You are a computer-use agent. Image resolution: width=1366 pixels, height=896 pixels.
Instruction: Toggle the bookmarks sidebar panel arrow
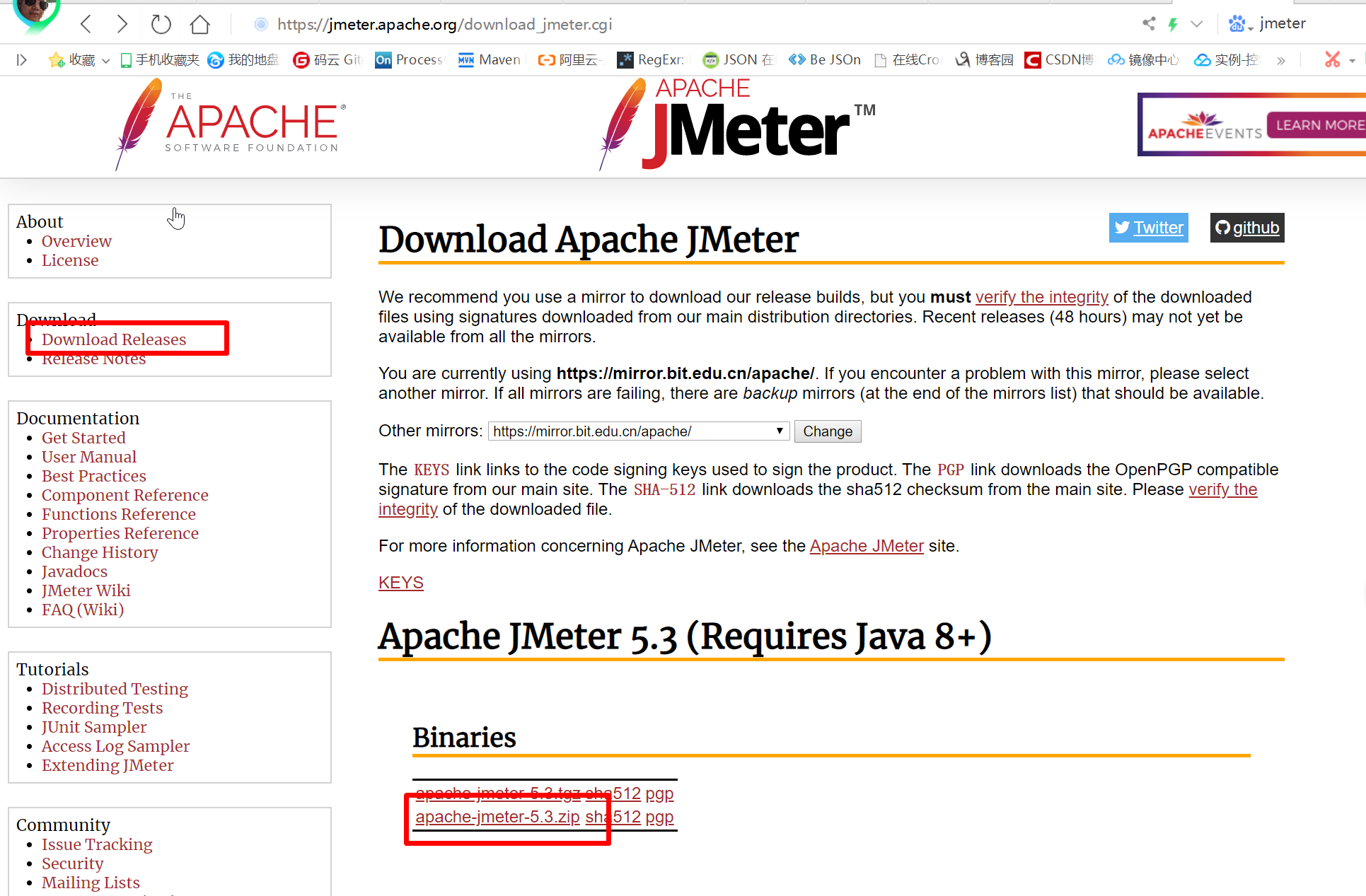21,60
